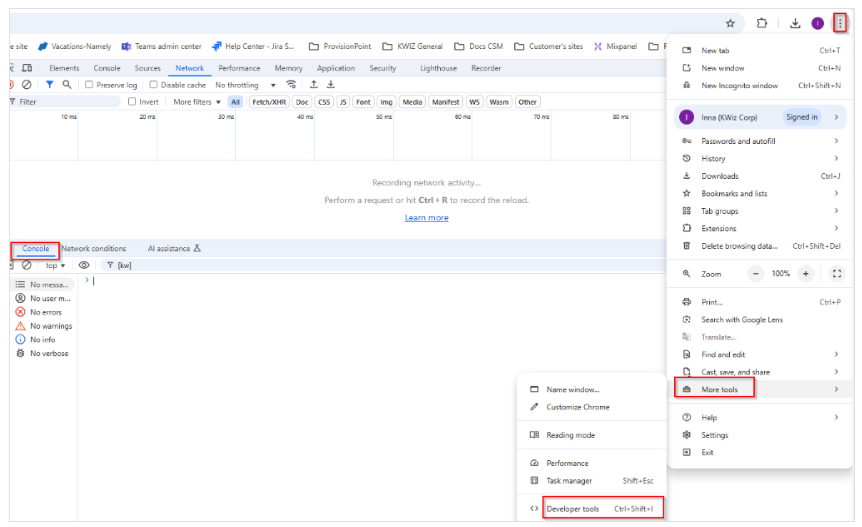The height and width of the screenshot is (527, 862).
Task: Select the All request type filter
Action: tap(235, 102)
